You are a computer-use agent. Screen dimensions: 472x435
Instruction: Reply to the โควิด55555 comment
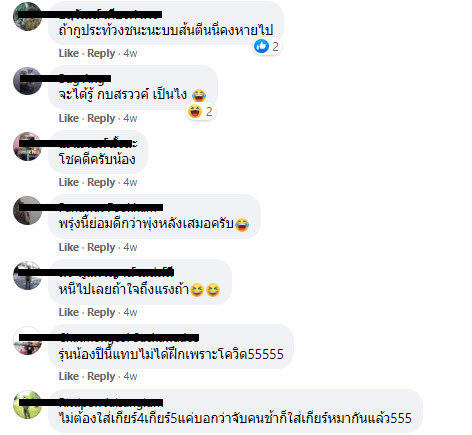(101, 376)
